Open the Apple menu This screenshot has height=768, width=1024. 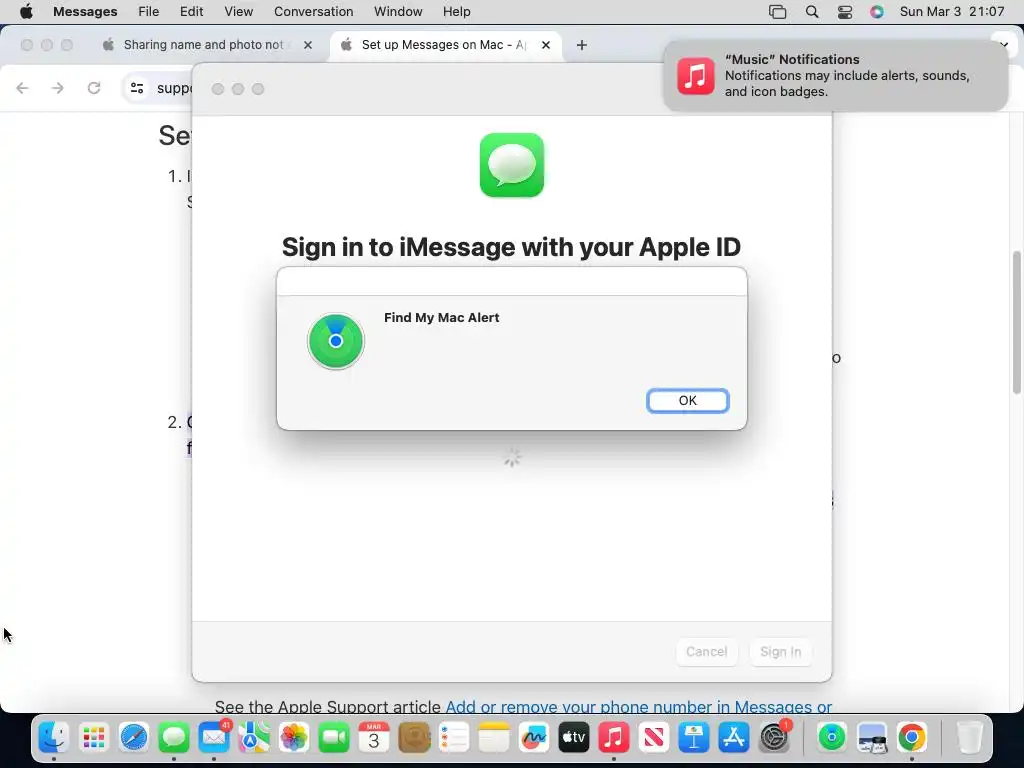click(x=26, y=12)
